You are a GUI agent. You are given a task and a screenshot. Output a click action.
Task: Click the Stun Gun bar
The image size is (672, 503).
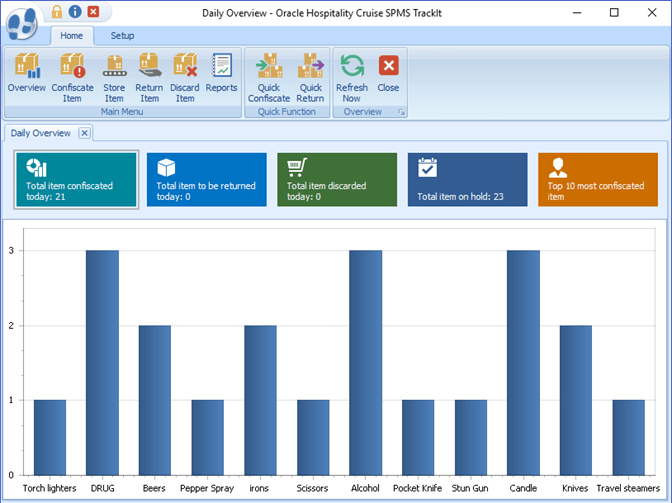471,437
